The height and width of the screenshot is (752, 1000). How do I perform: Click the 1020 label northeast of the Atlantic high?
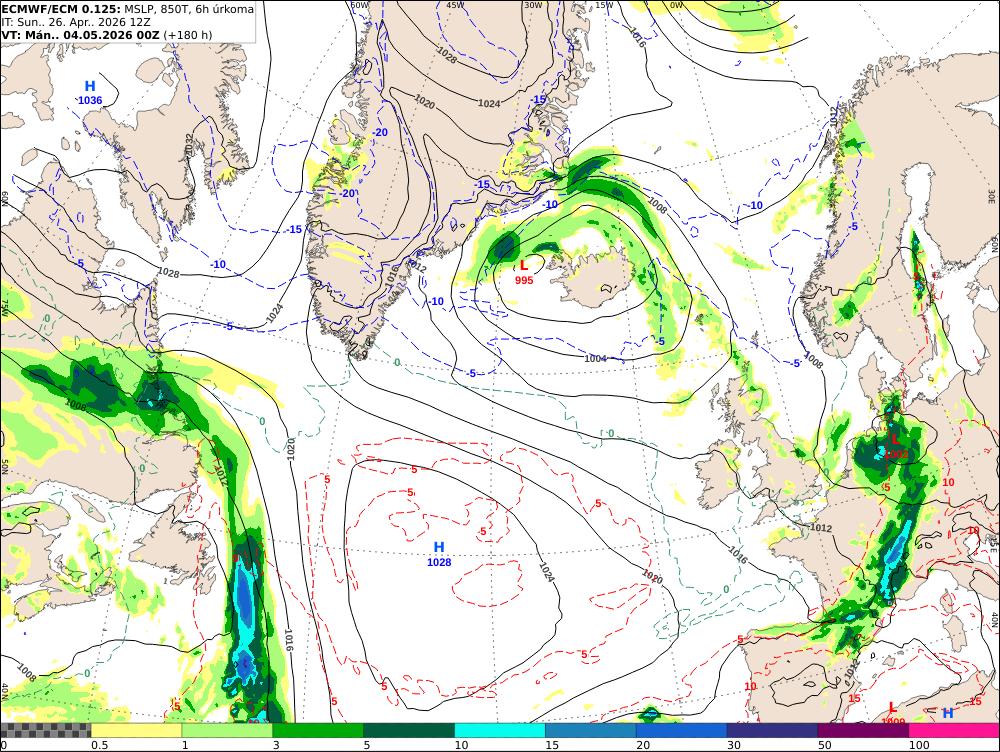[x=652, y=577]
